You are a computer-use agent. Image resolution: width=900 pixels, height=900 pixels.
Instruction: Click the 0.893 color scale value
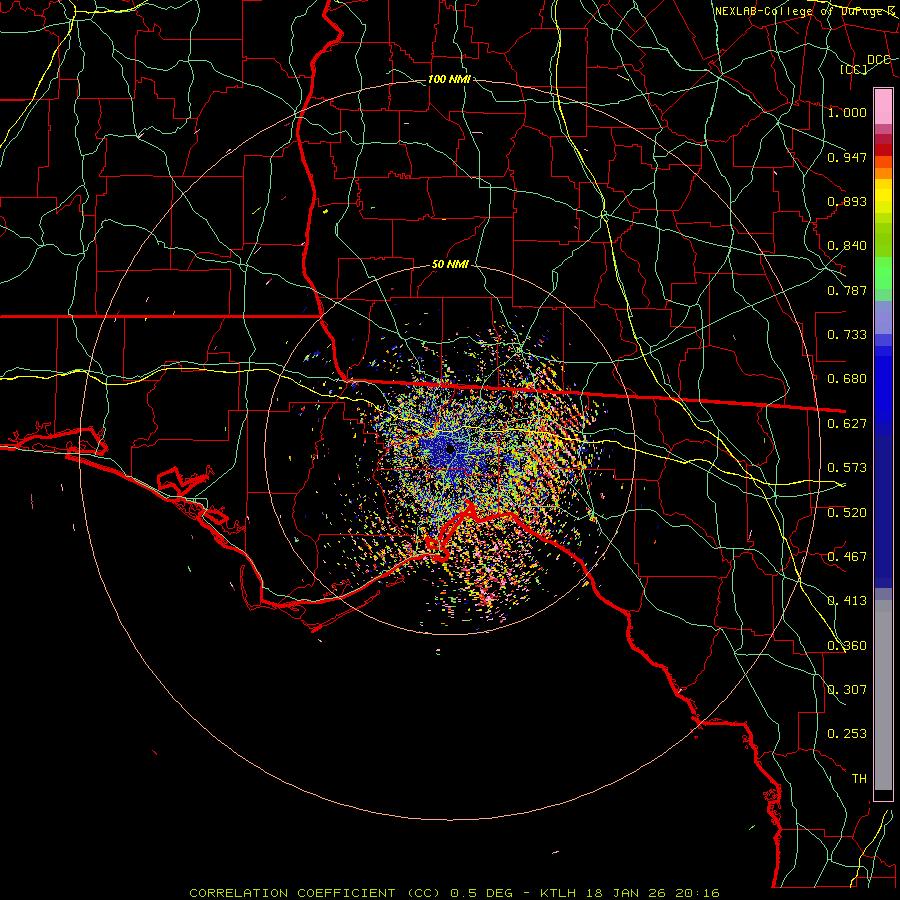point(847,201)
